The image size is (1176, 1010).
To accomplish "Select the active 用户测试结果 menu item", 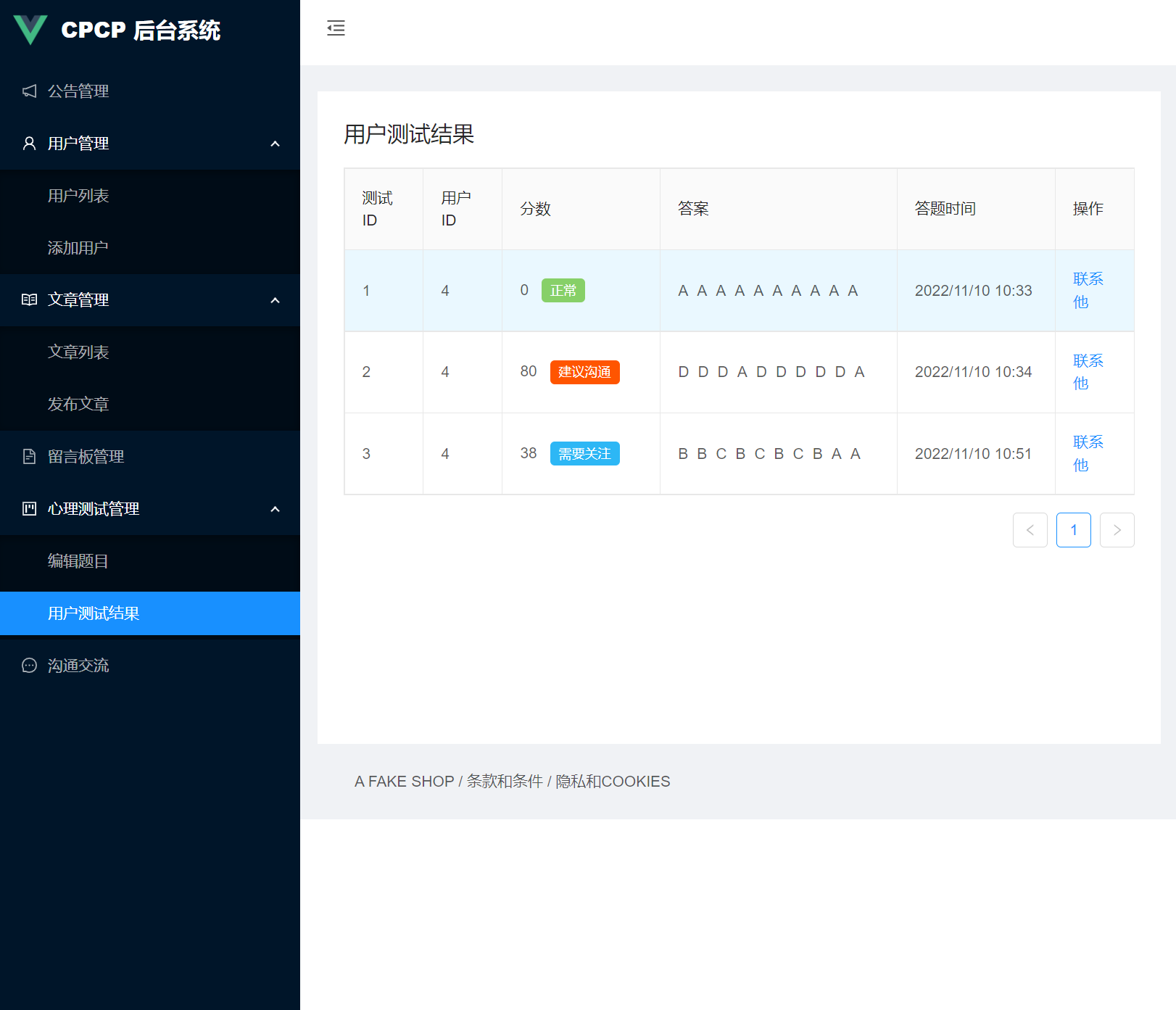I will point(150,613).
